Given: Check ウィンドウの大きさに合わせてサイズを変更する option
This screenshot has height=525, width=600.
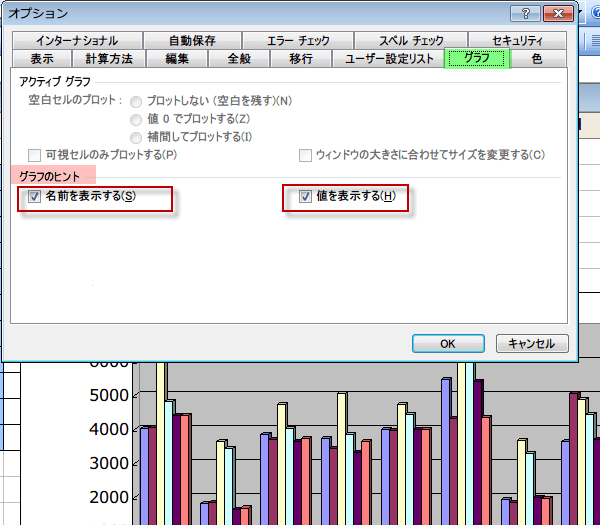Looking at the screenshot, I should pyautogui.click(x=306, y=155).
